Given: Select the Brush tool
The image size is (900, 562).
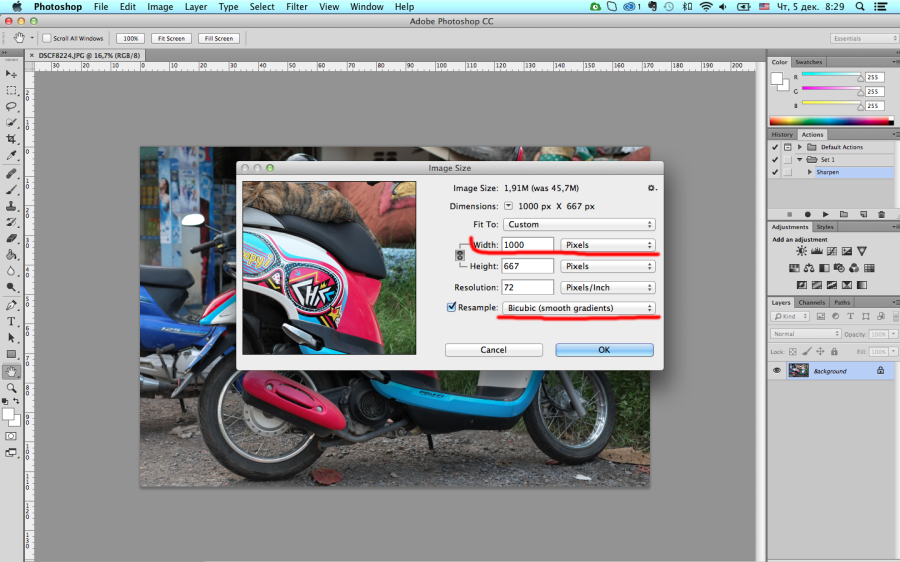Looking at the screenshot, I should (11, 189).
